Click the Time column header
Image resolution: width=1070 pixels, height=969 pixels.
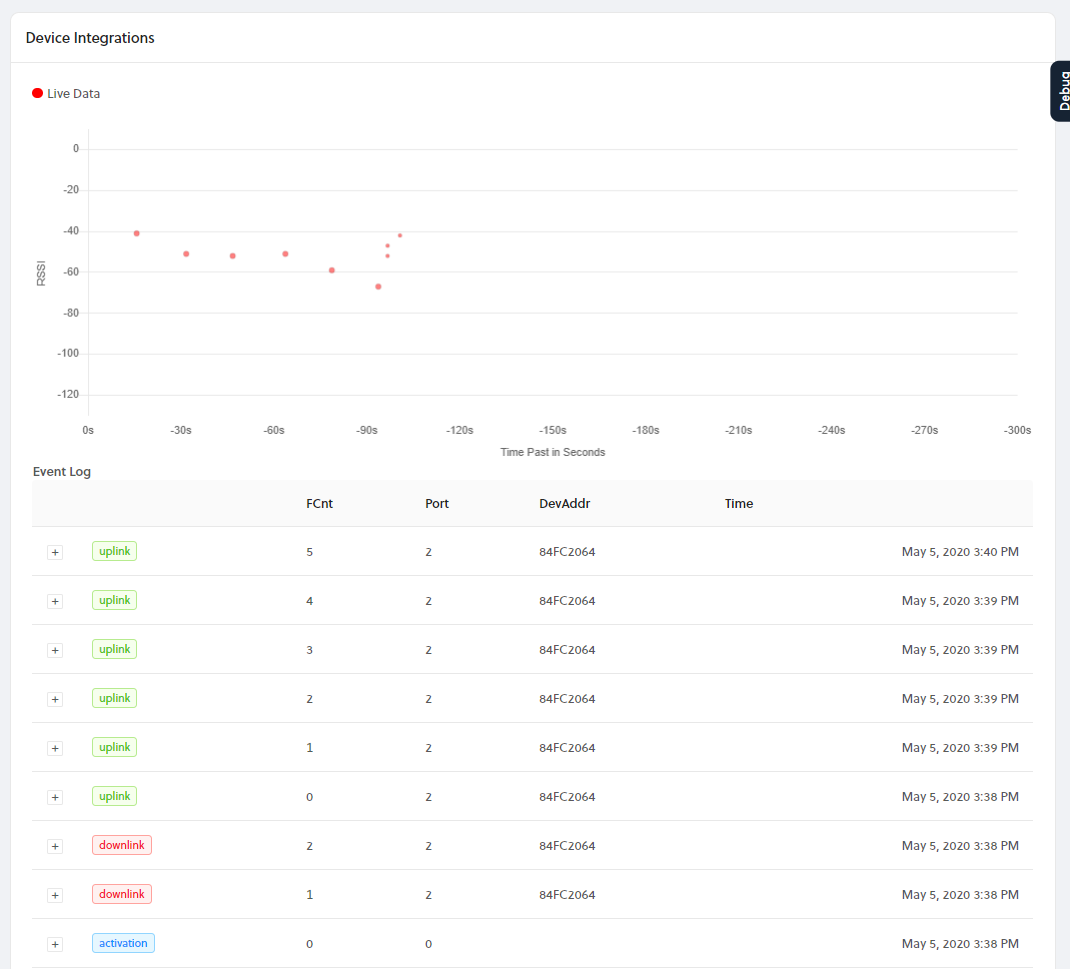coord(739,504)
